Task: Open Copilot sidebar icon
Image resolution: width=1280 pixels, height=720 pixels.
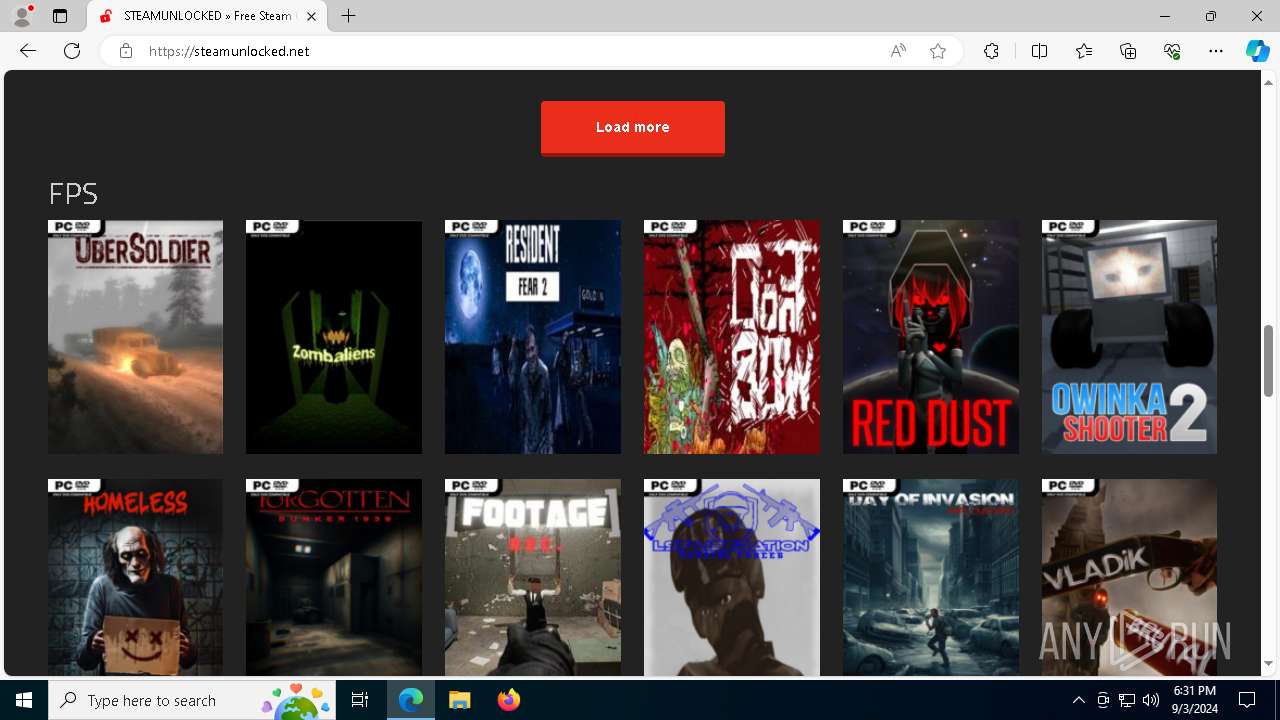Action: pos(1257,51)
